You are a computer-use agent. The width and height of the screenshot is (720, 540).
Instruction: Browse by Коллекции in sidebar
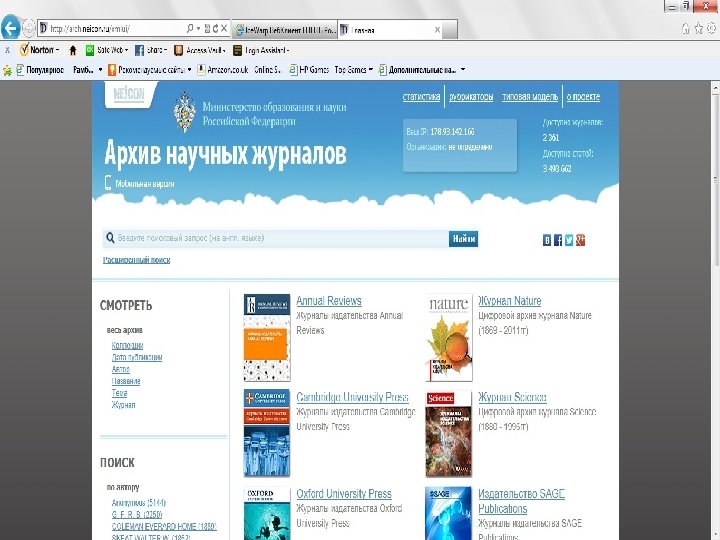(127, 345)
